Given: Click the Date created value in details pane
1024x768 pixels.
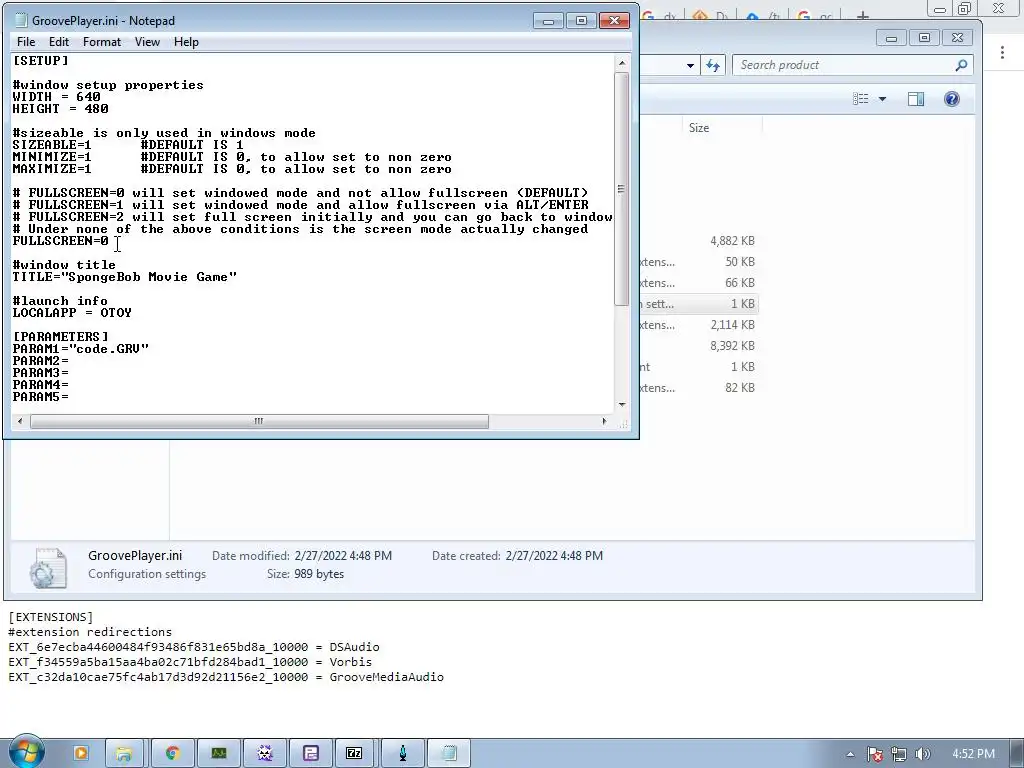Looking at the screenshot, I should point(554,556).
